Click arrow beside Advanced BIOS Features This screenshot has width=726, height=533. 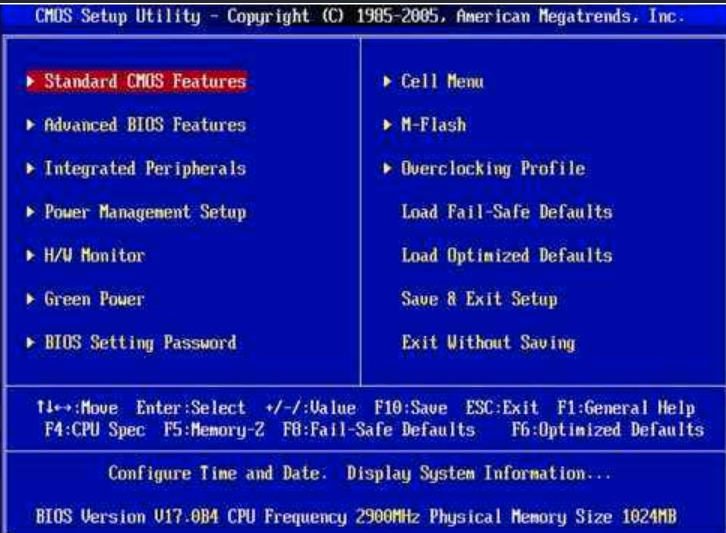(31, 125)
